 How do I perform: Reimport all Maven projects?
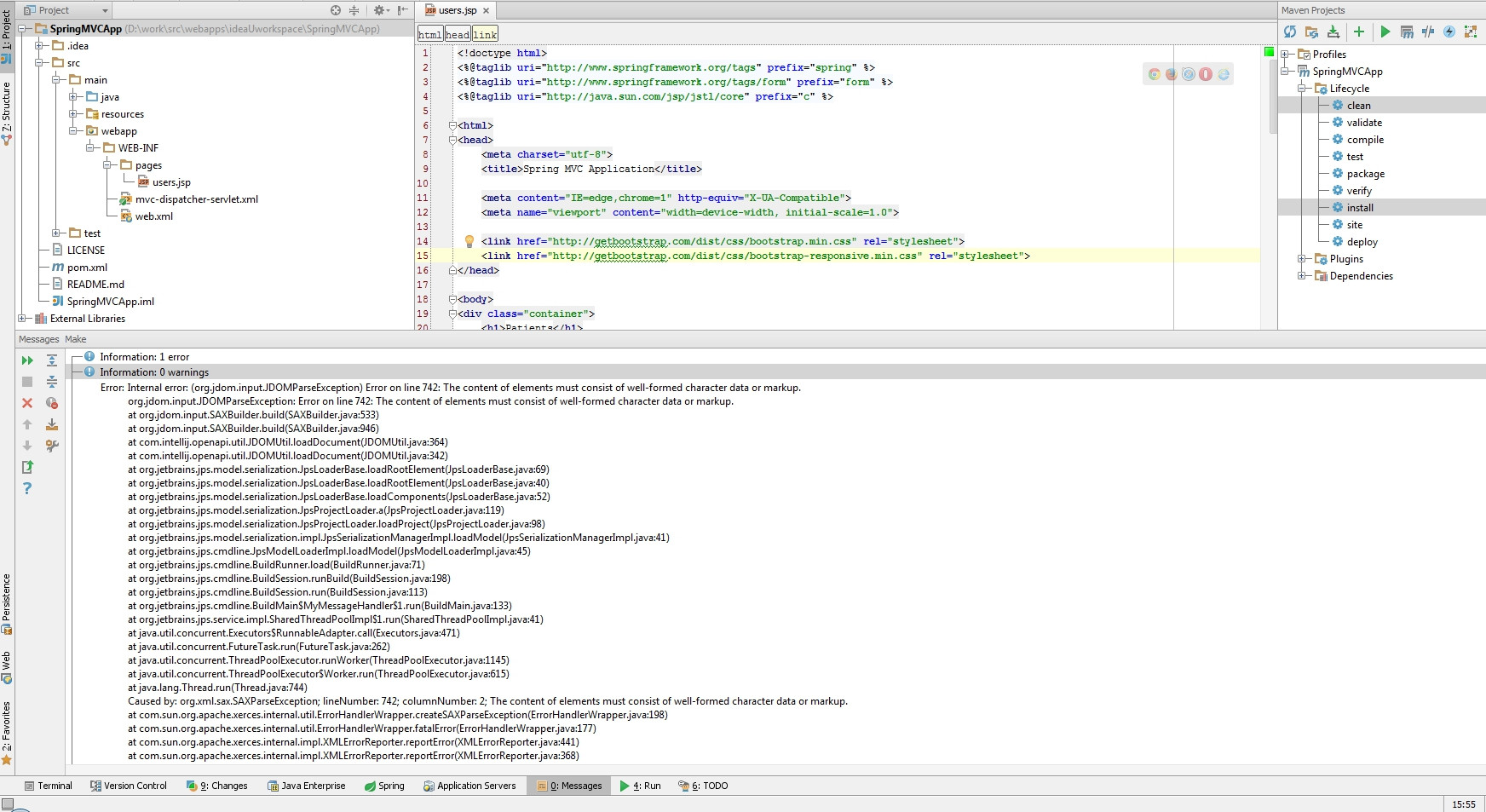click(x=1290, y=32)
